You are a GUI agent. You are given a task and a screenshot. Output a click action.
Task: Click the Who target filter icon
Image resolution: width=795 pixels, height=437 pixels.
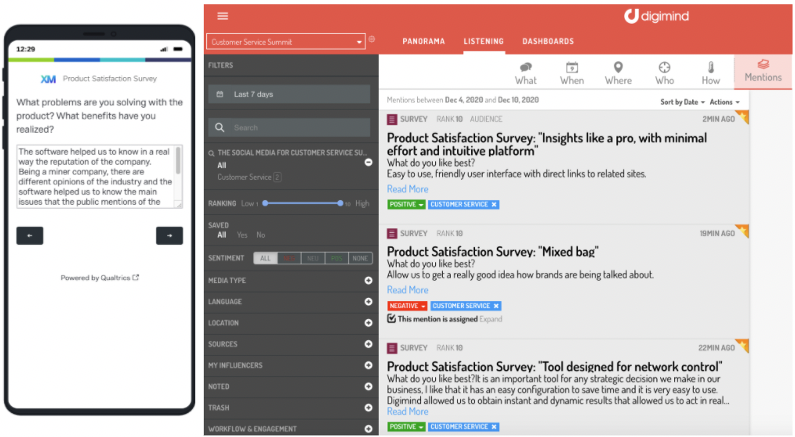point(664,68)
